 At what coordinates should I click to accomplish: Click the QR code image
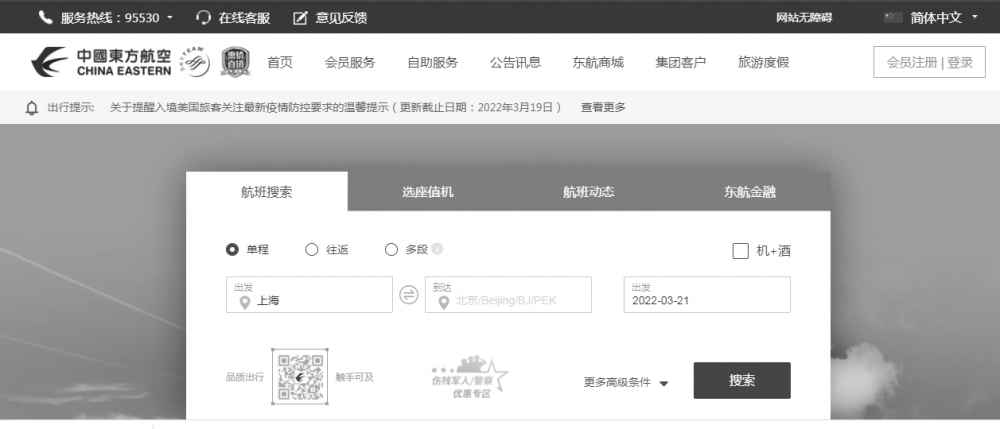click(300, 377)
